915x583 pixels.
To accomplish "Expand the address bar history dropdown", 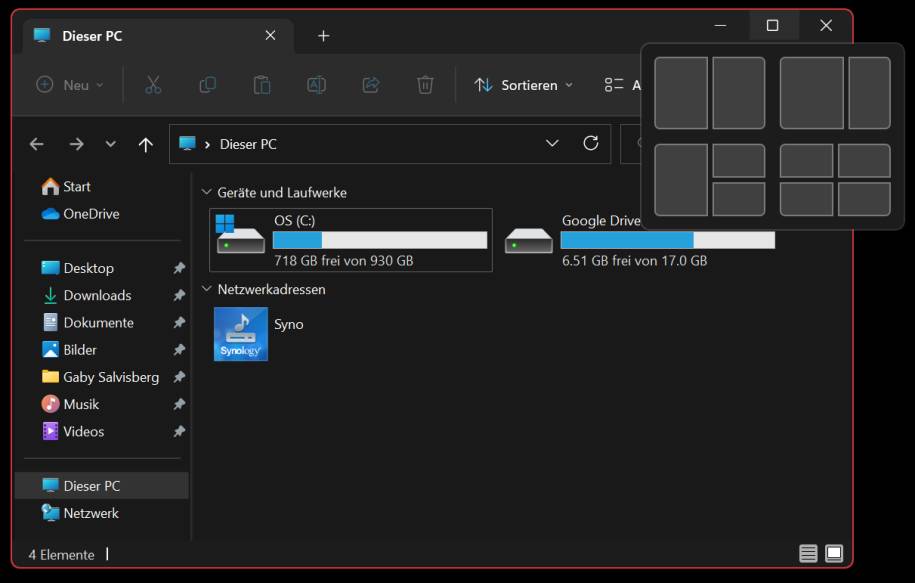I will click(x=552, y=144).
